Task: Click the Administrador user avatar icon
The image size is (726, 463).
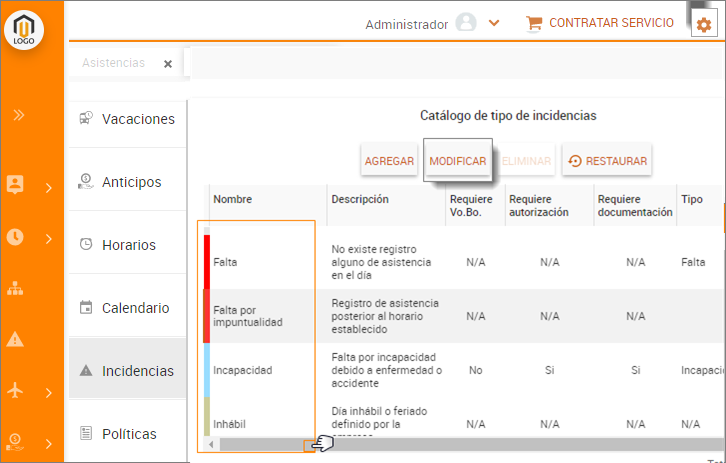Action: tap(465, 23)
